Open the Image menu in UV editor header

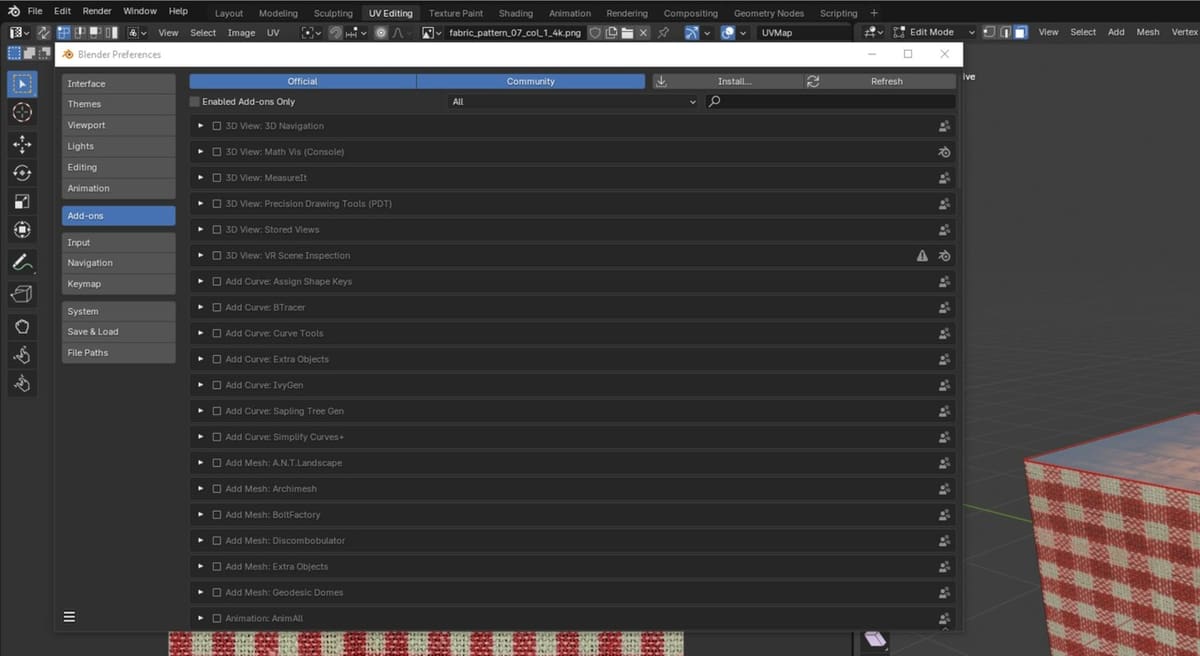(241, 33)
